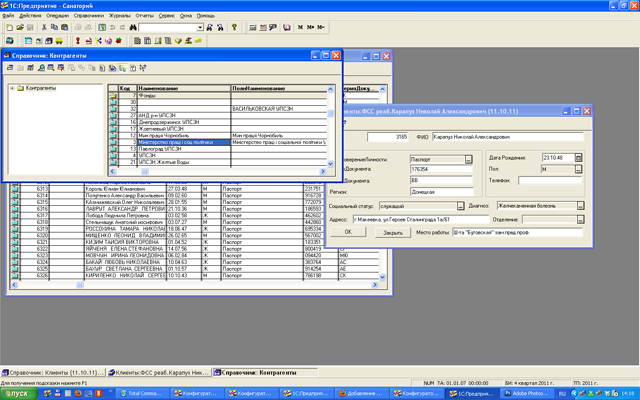Select client row 6326 КИРИЛЕНКО НИКОЛАЙ

[x=195, y=276]
